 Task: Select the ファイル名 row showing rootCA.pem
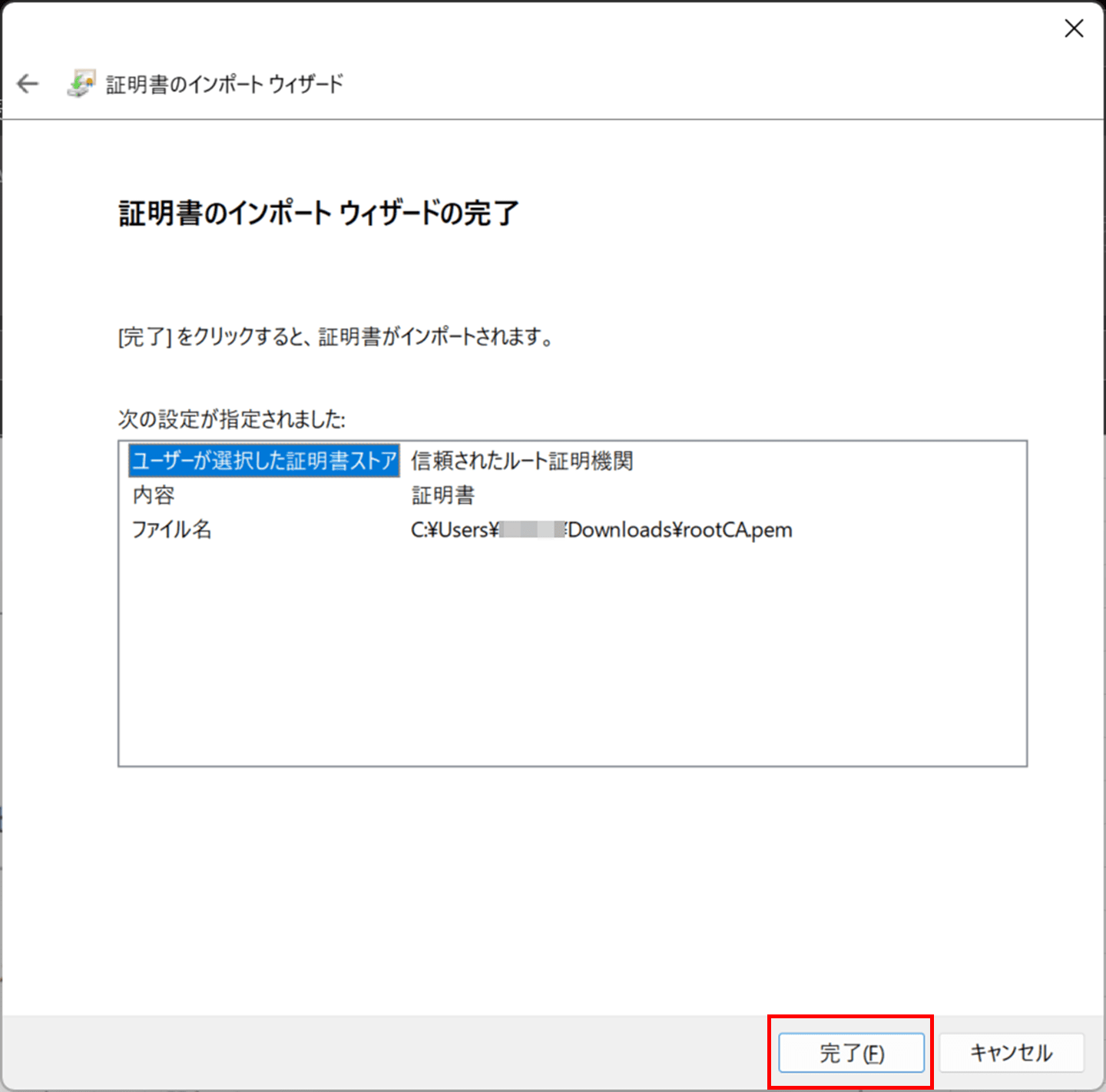(171, 530)
